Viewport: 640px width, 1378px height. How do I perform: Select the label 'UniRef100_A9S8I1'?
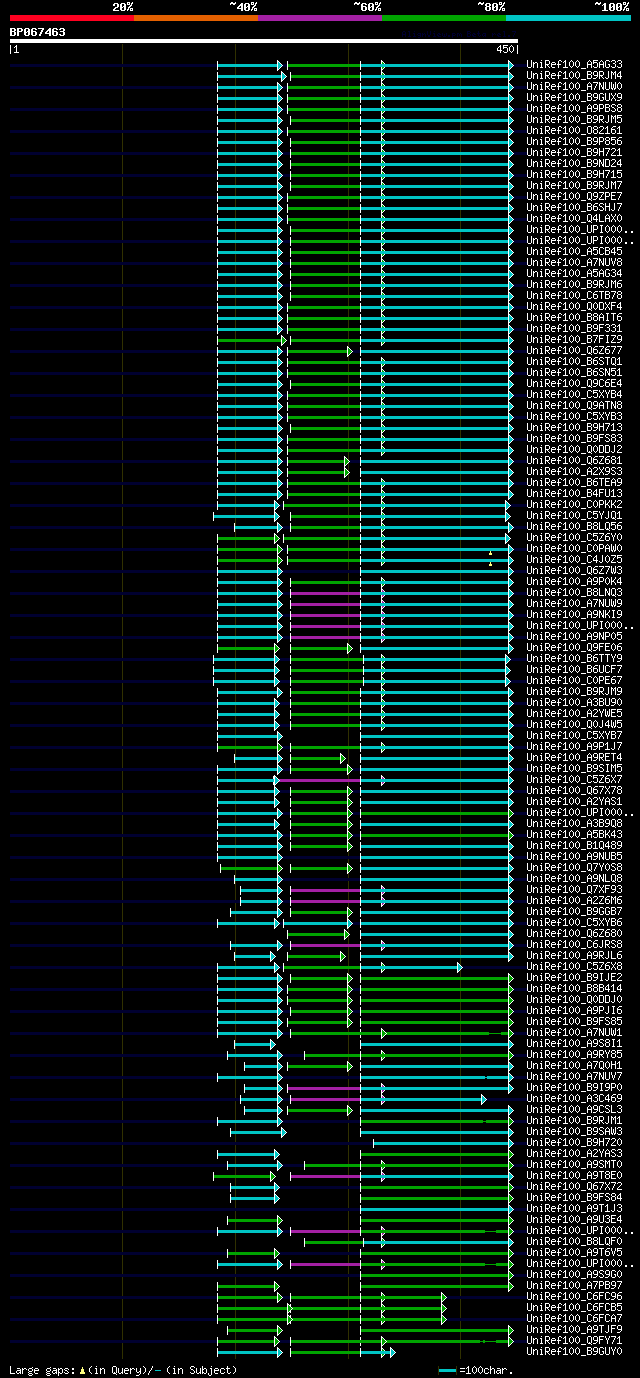(574, 1043)
